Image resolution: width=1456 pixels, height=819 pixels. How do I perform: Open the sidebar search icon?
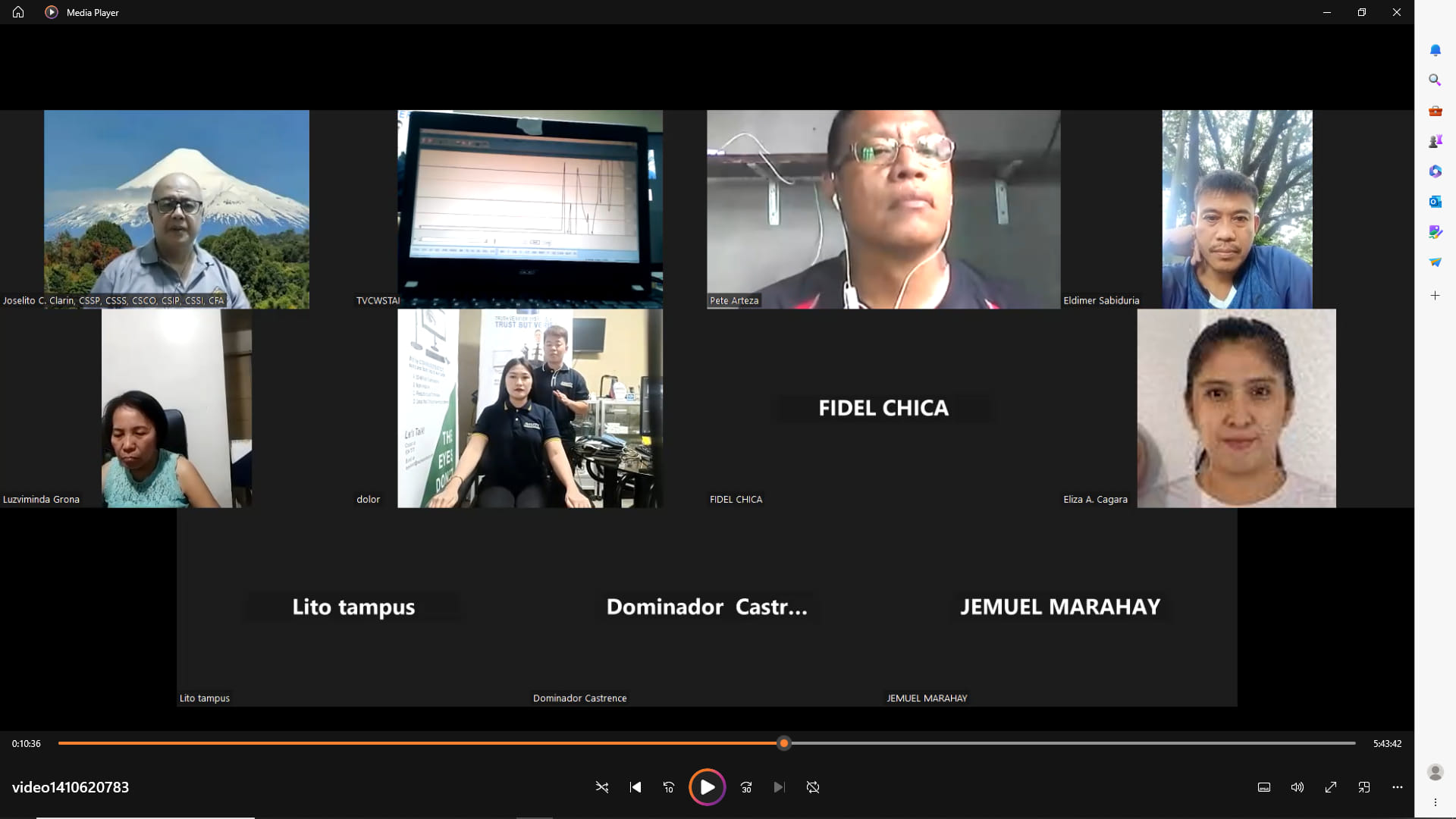coord(1436,80)
